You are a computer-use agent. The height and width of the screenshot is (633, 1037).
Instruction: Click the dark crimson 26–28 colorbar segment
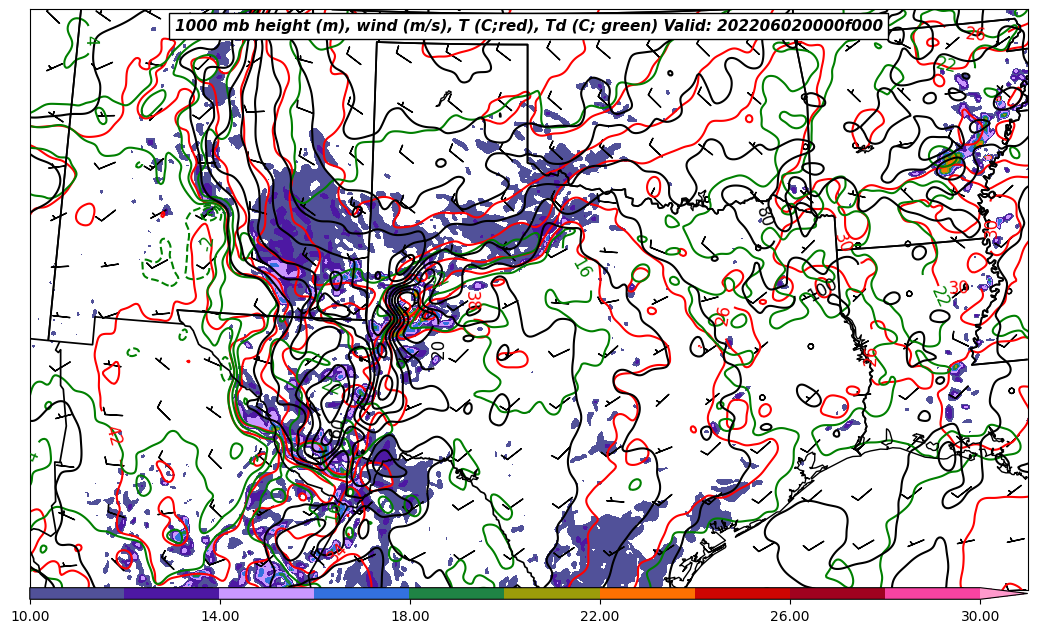[x=837, y=593]
